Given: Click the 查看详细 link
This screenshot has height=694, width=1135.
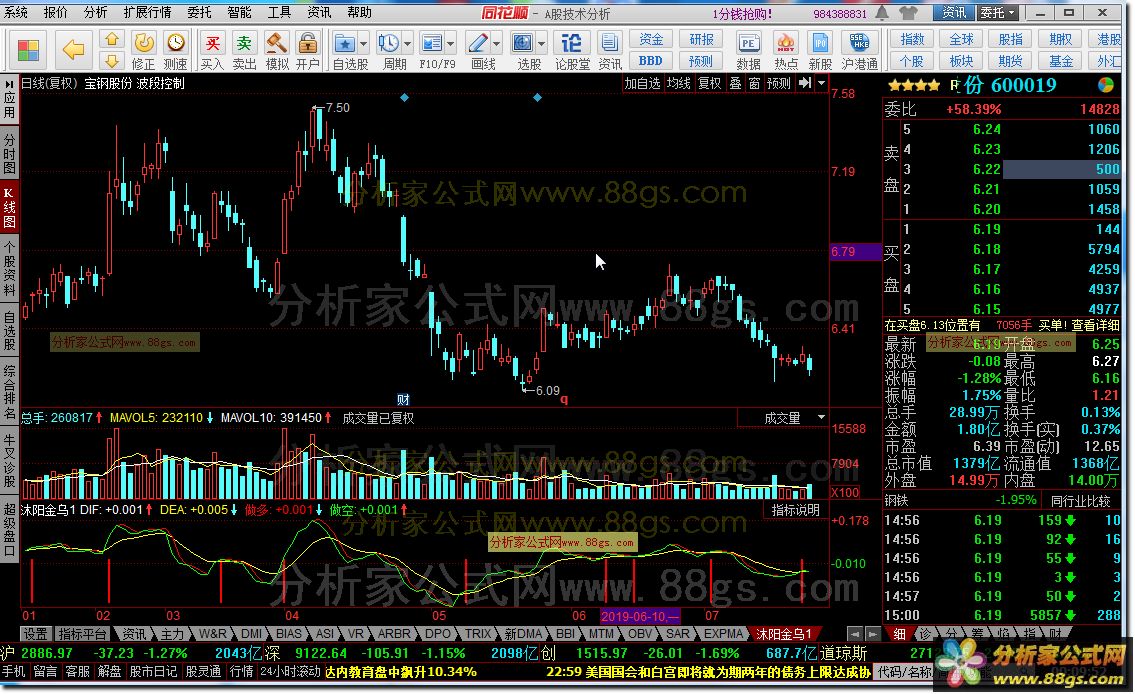Looking at the screenshot, I should [1094, 325].
